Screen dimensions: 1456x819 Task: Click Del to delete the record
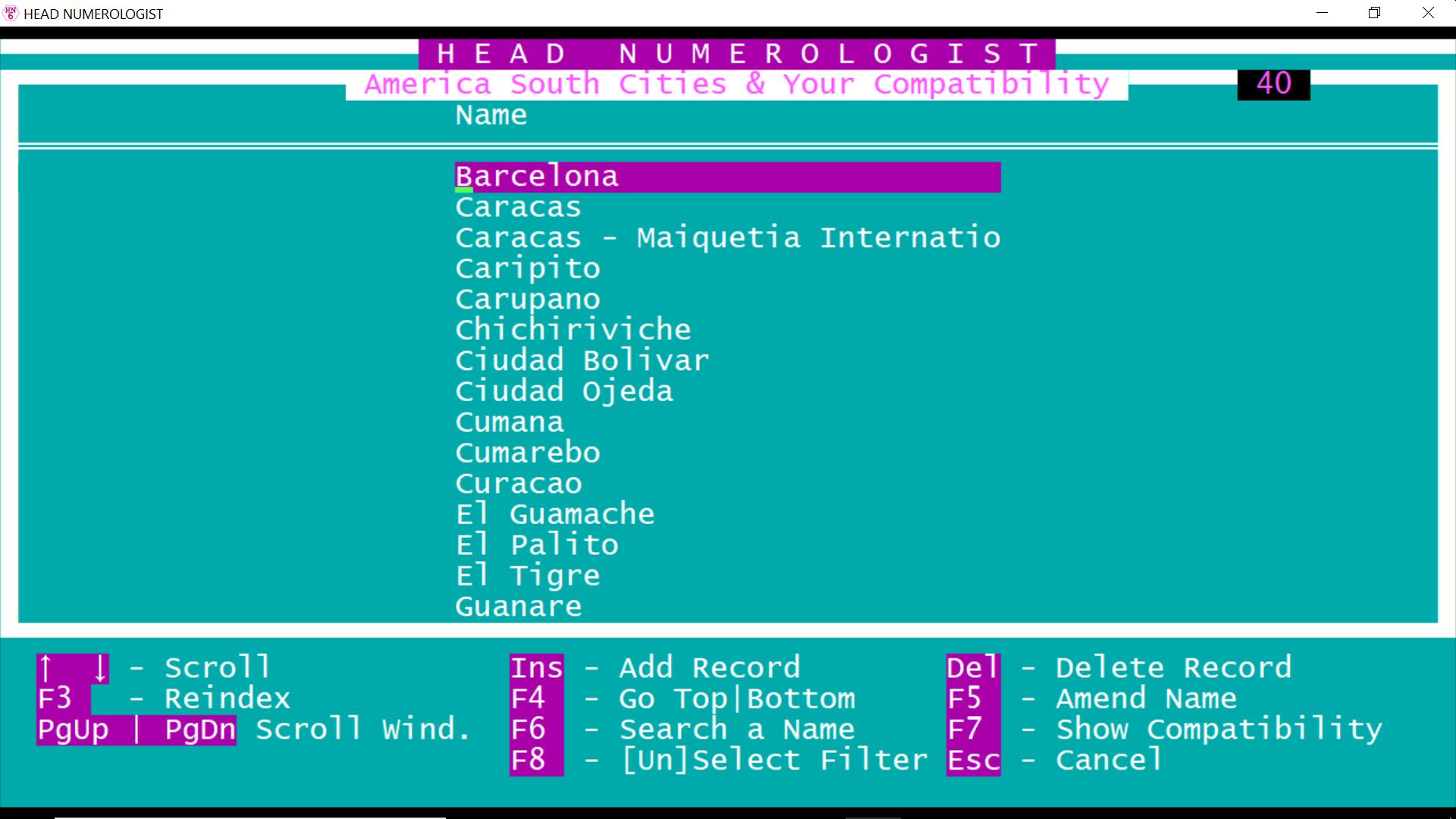click(974, 668)
